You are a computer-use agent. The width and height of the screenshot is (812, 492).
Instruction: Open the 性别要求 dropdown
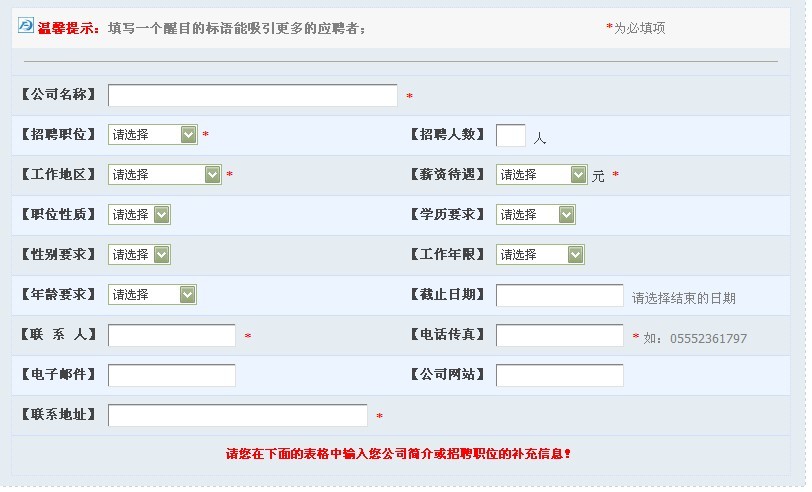[139, 254]
